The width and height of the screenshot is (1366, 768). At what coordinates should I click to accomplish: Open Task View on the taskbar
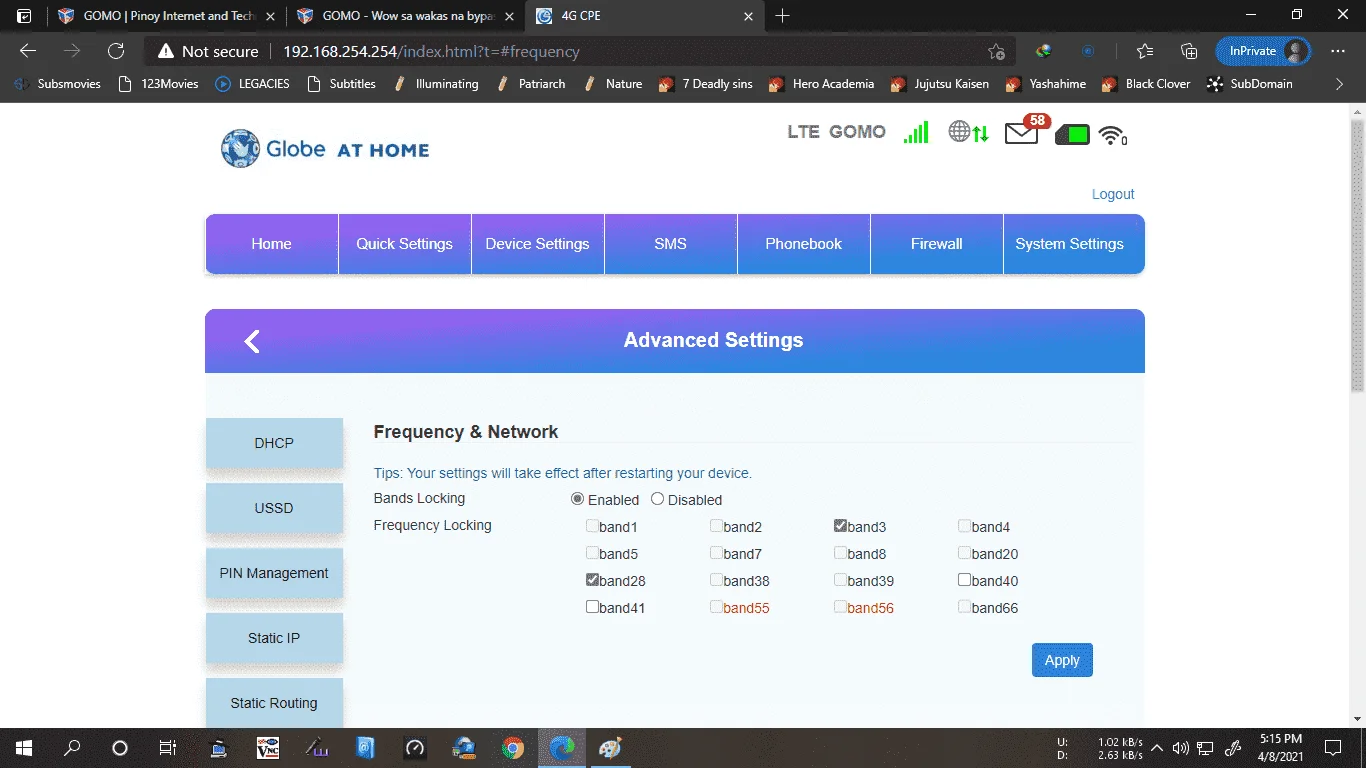168,748
